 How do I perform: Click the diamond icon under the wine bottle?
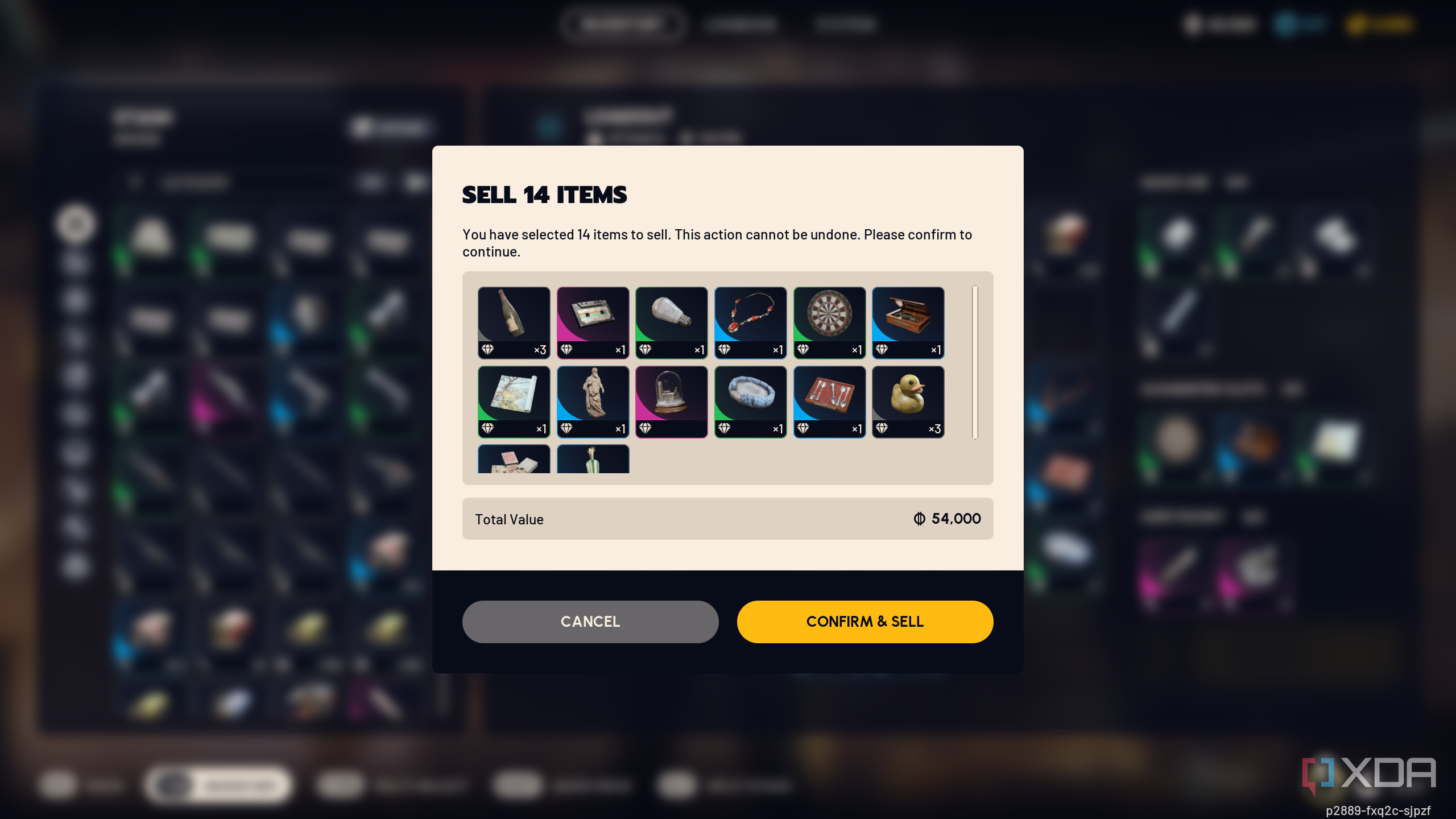coord(487,349)
